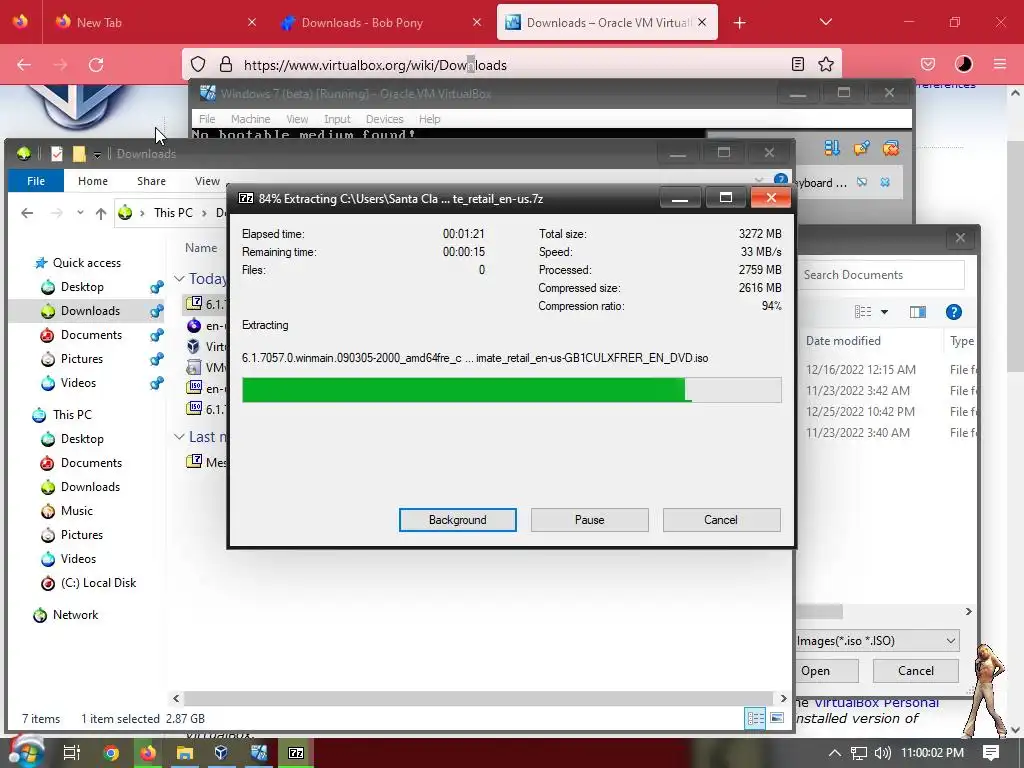Select Documents under Quick access
The image size is (1024, 768).
tap(91, 335)
